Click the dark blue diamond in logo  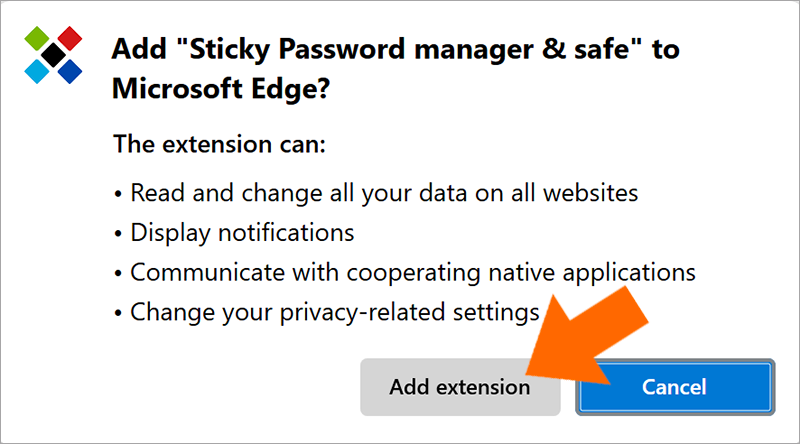tap(70, 71)
